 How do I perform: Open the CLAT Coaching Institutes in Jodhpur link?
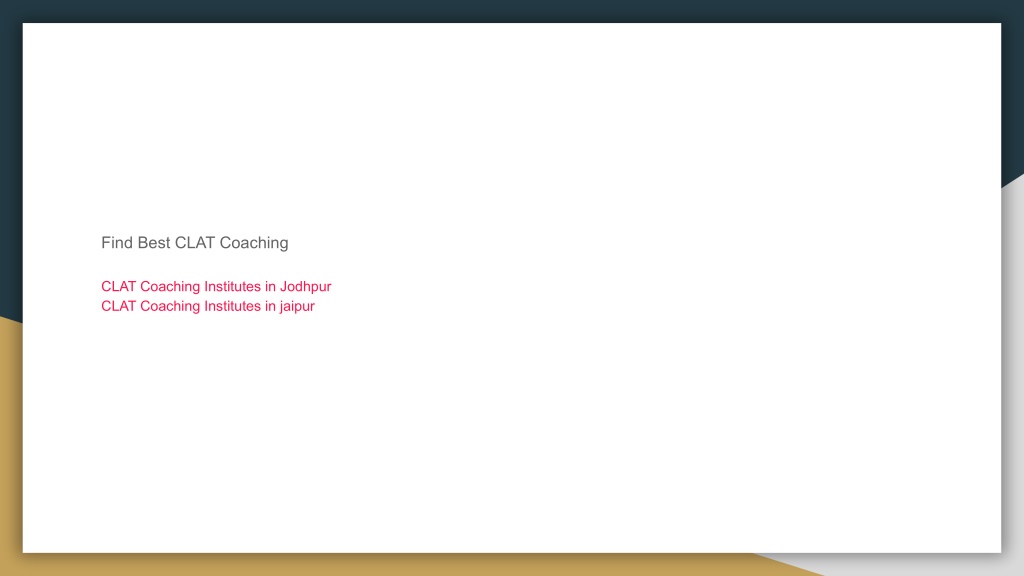click(216, 287)
